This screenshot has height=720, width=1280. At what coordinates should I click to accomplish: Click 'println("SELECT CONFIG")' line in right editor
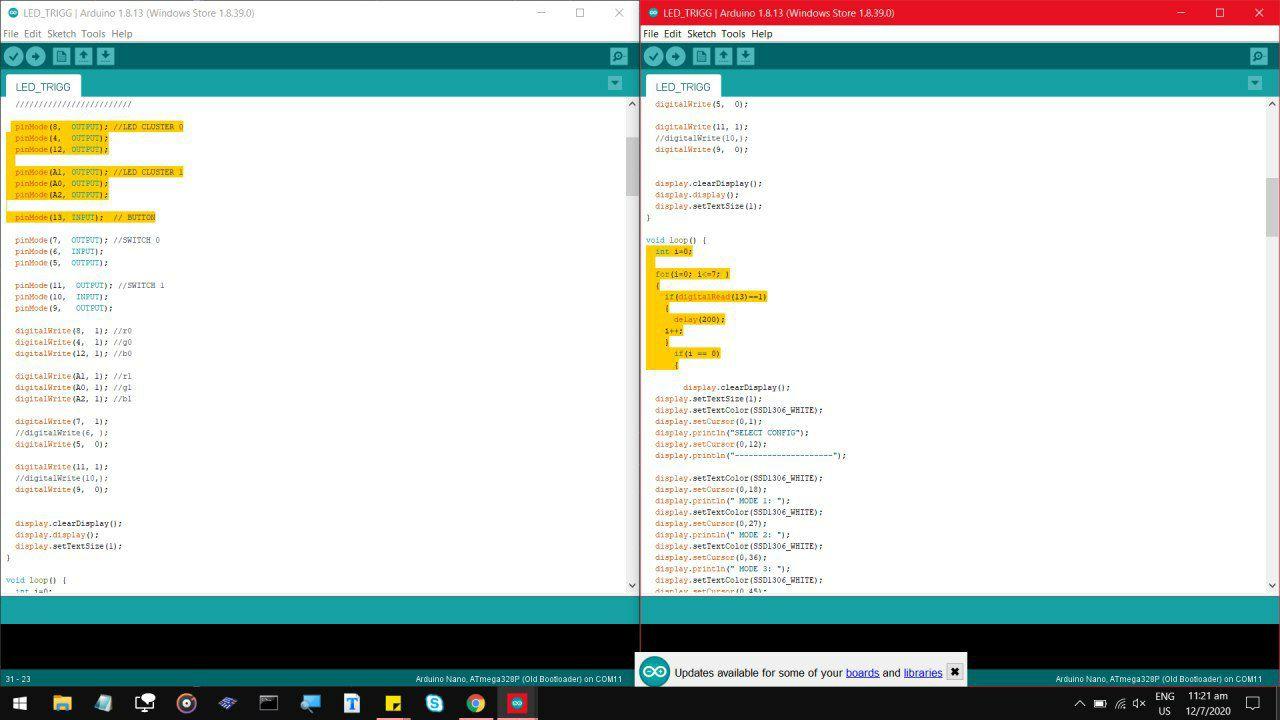[x=732, y=433]
